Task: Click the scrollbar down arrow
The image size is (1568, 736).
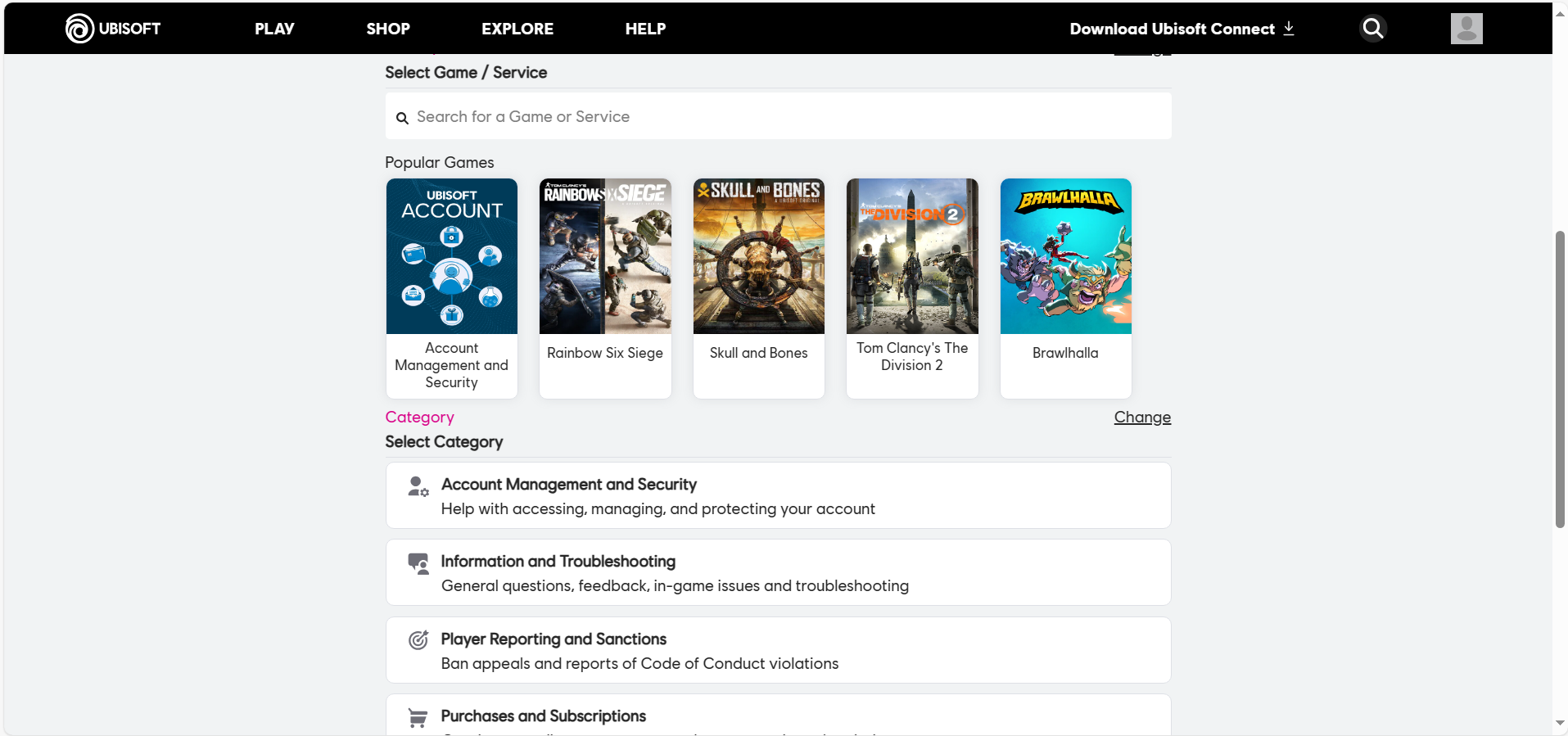Action: pyautogui.click(x=1560, y=724)
